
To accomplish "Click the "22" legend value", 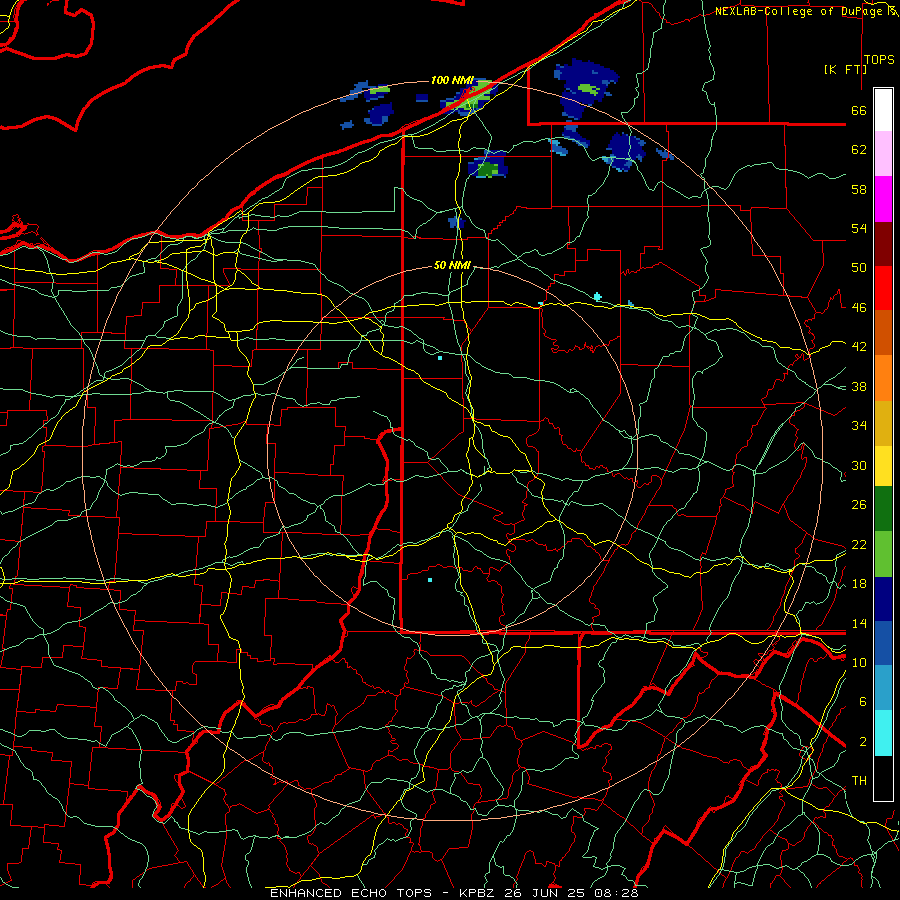I will tap(859, 545).
